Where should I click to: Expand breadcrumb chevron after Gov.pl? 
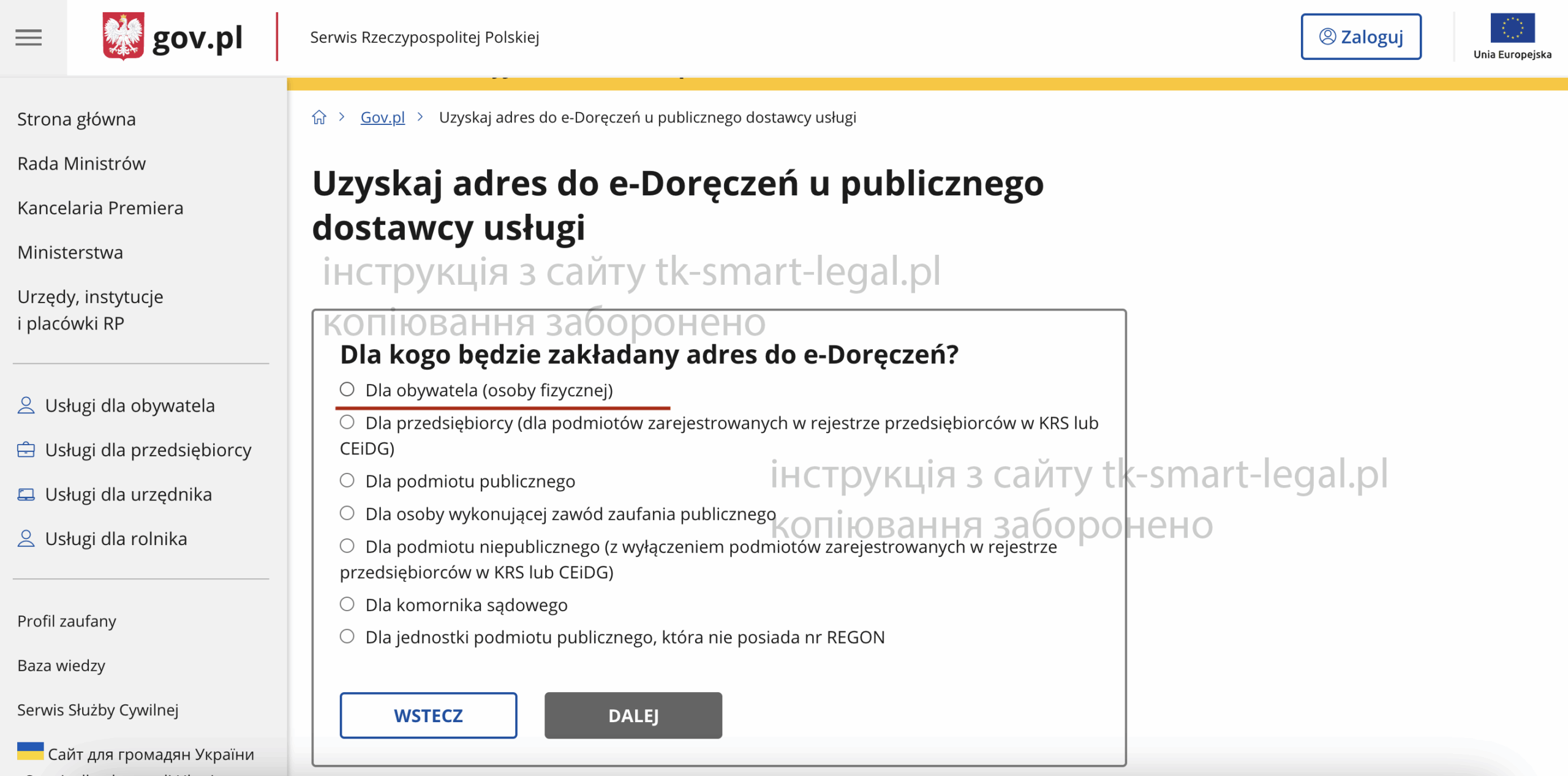tap(420, 117)
